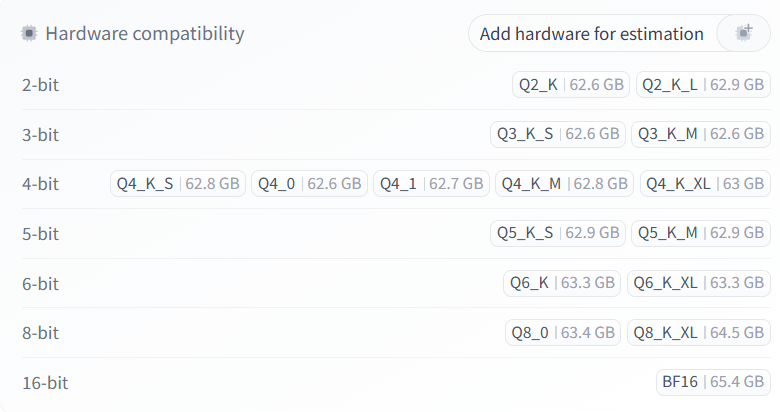Choose the Q4_K_S 62.8 GB file

[178, 184]
